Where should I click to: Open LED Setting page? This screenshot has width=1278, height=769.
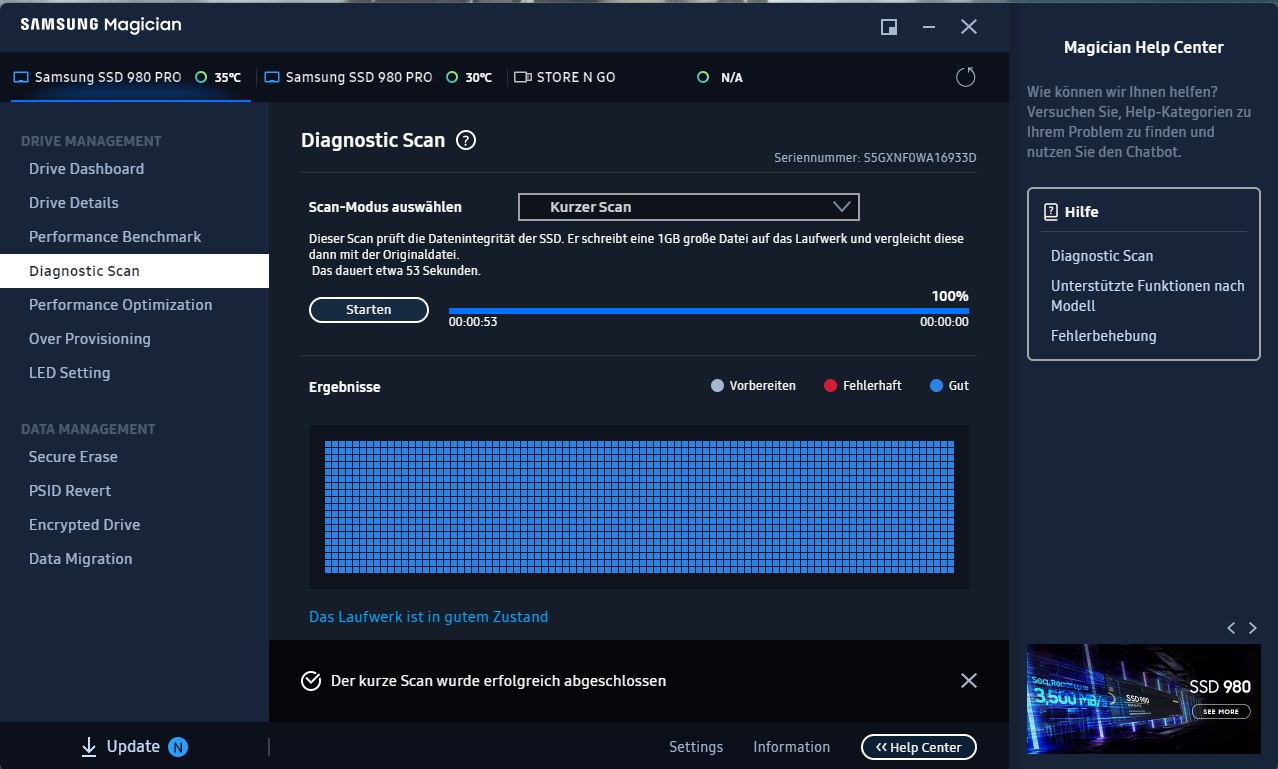(x=70, y=373)
